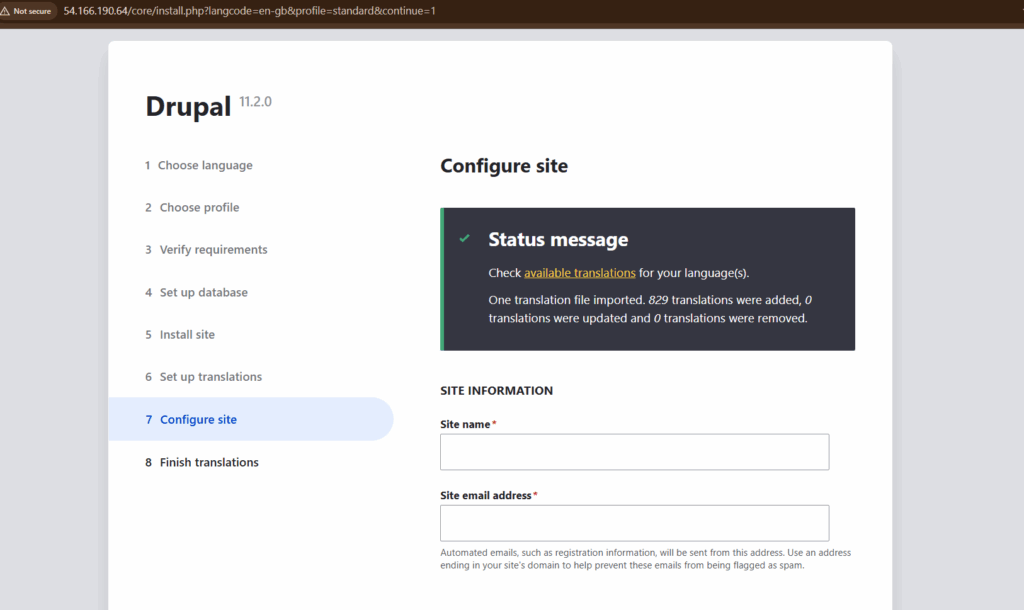Click the automated emails help description

645,559
